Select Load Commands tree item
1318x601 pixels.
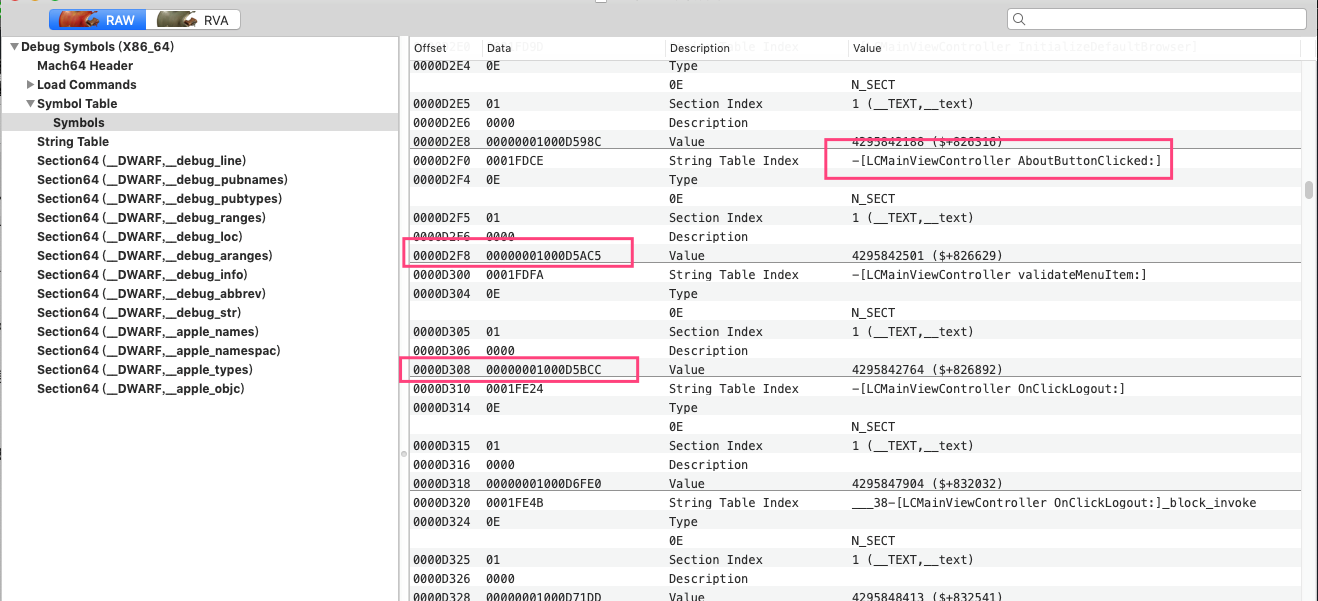[x=87, y=85]
